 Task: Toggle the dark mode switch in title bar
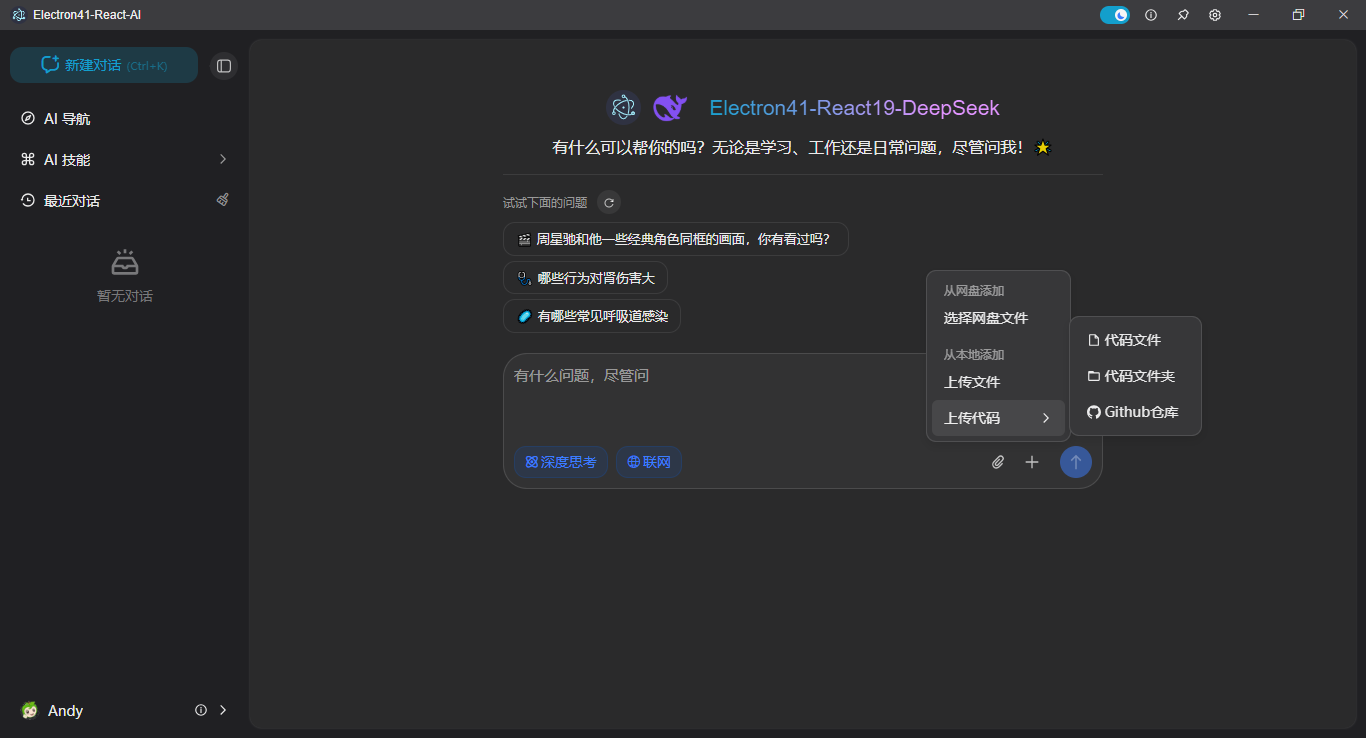(x=1115, y=15)
